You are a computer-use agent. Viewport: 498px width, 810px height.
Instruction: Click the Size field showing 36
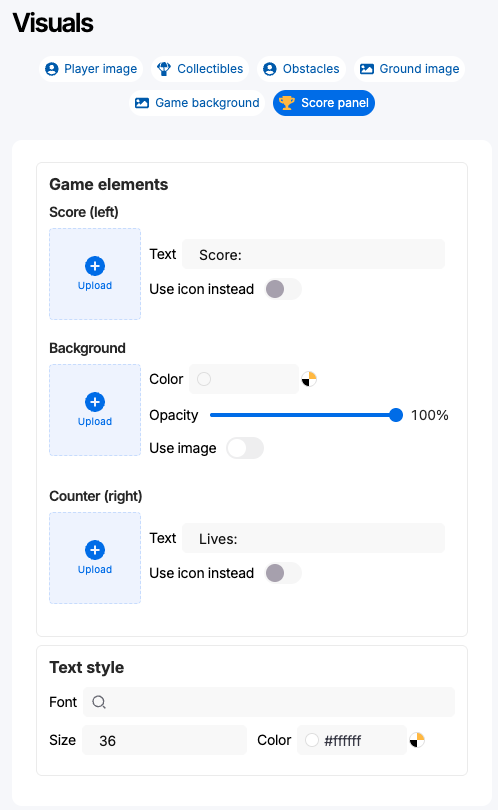click(x=164, y=740)
